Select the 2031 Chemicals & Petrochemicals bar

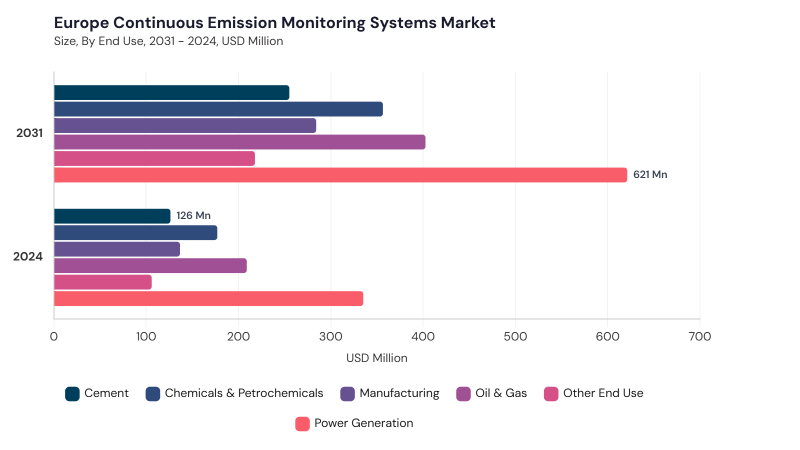pos(218,109)
